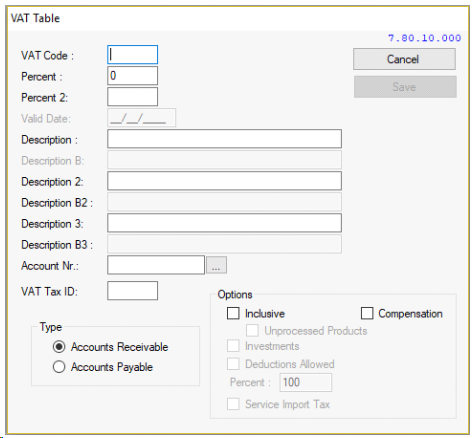Choose Accounts Payable radio option

click(x=59, y=367)
